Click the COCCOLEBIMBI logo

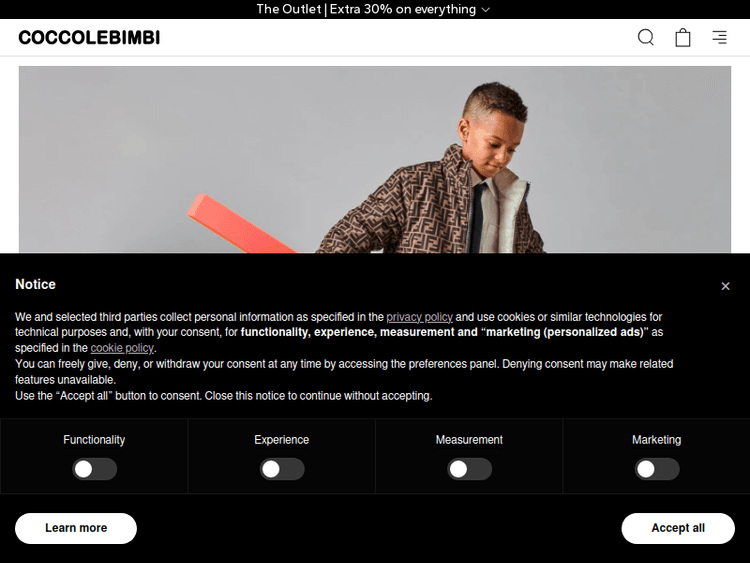(89, 37)
